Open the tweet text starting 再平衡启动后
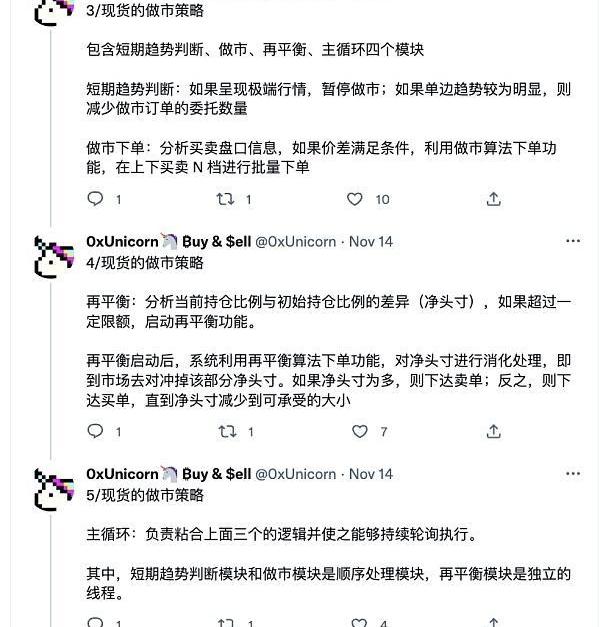The image size is (600, 627). click(328, 380)
